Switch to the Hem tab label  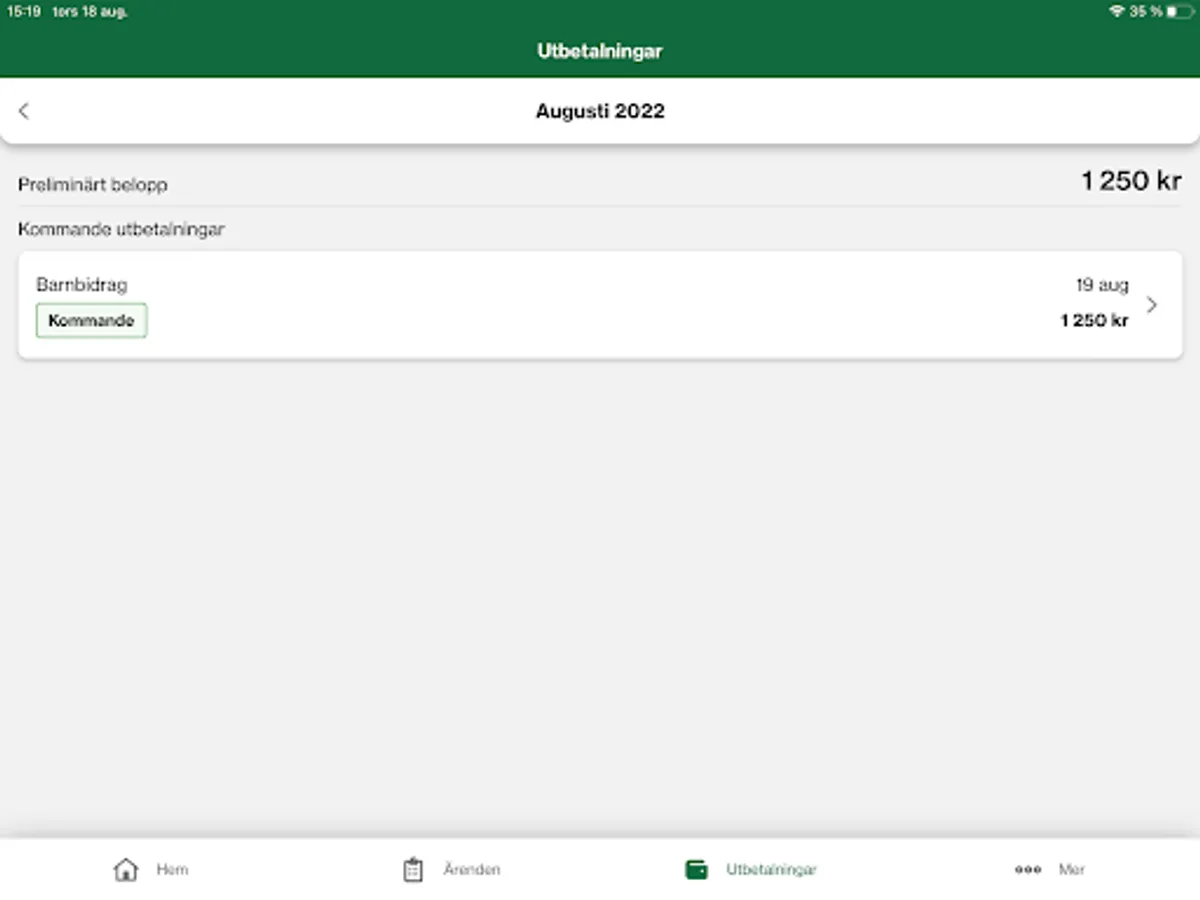coord(172,869)
